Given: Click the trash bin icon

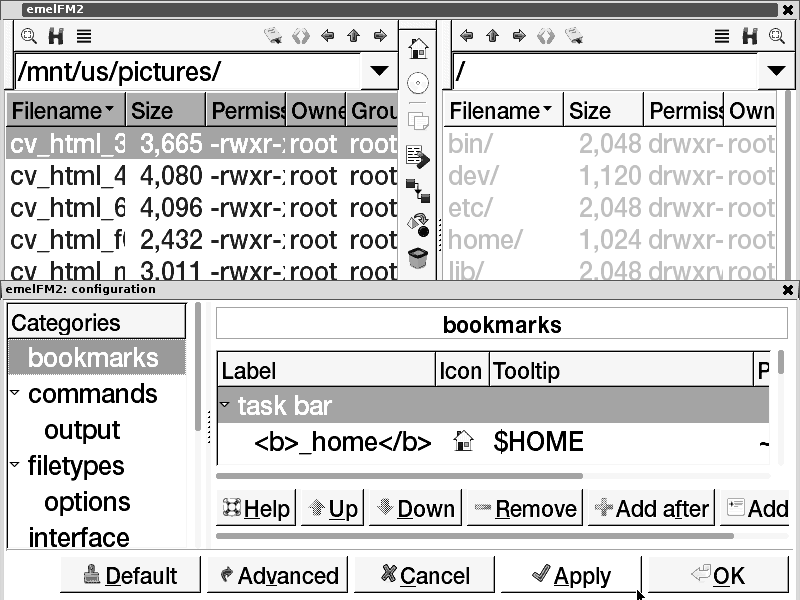Looking at the screenshot, I should click(418, 258).
